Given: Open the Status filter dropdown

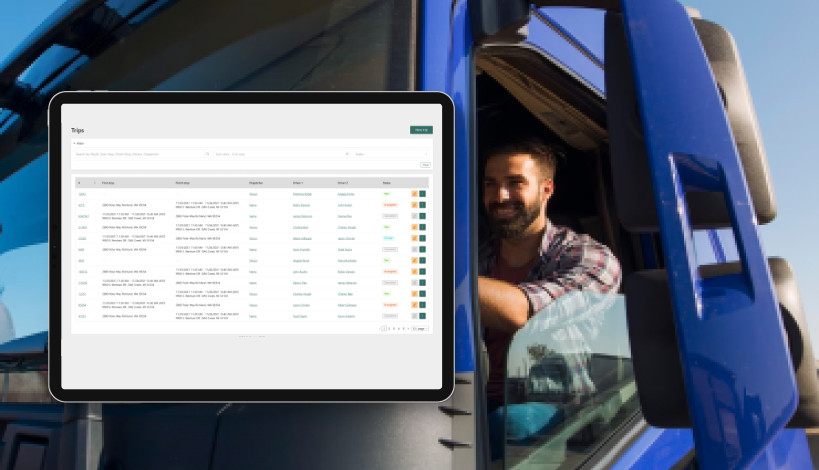Looking at the screenshot, I should click(x=392, y=154).
